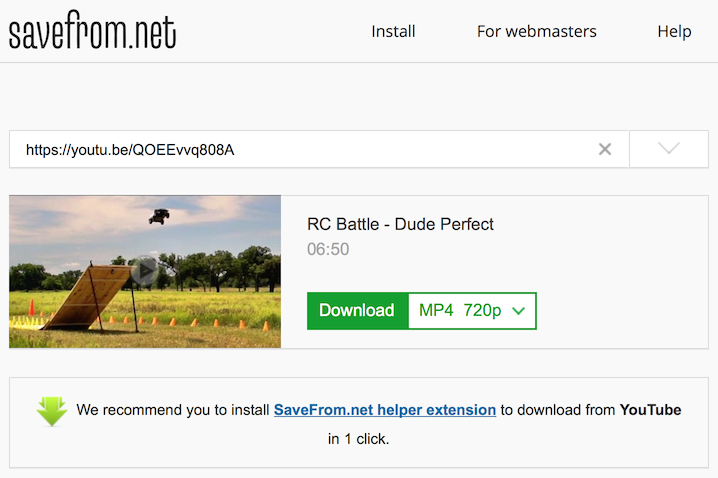Go to For webmasters section
This screenshot has height=478, width=718.
[537, 32]
